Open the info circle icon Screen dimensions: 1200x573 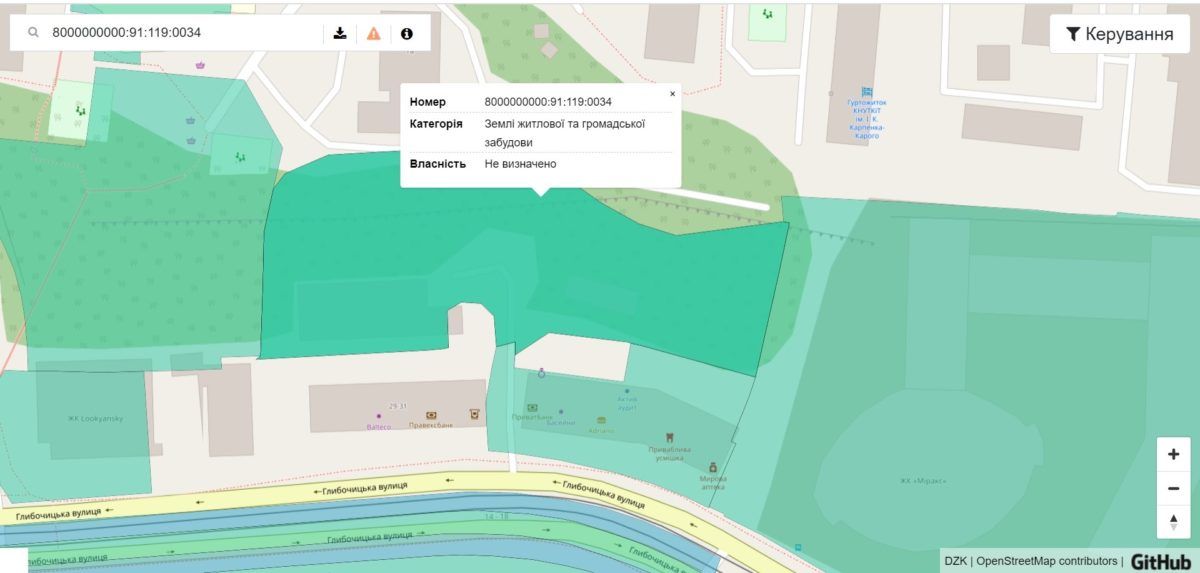tap(407, 33)
